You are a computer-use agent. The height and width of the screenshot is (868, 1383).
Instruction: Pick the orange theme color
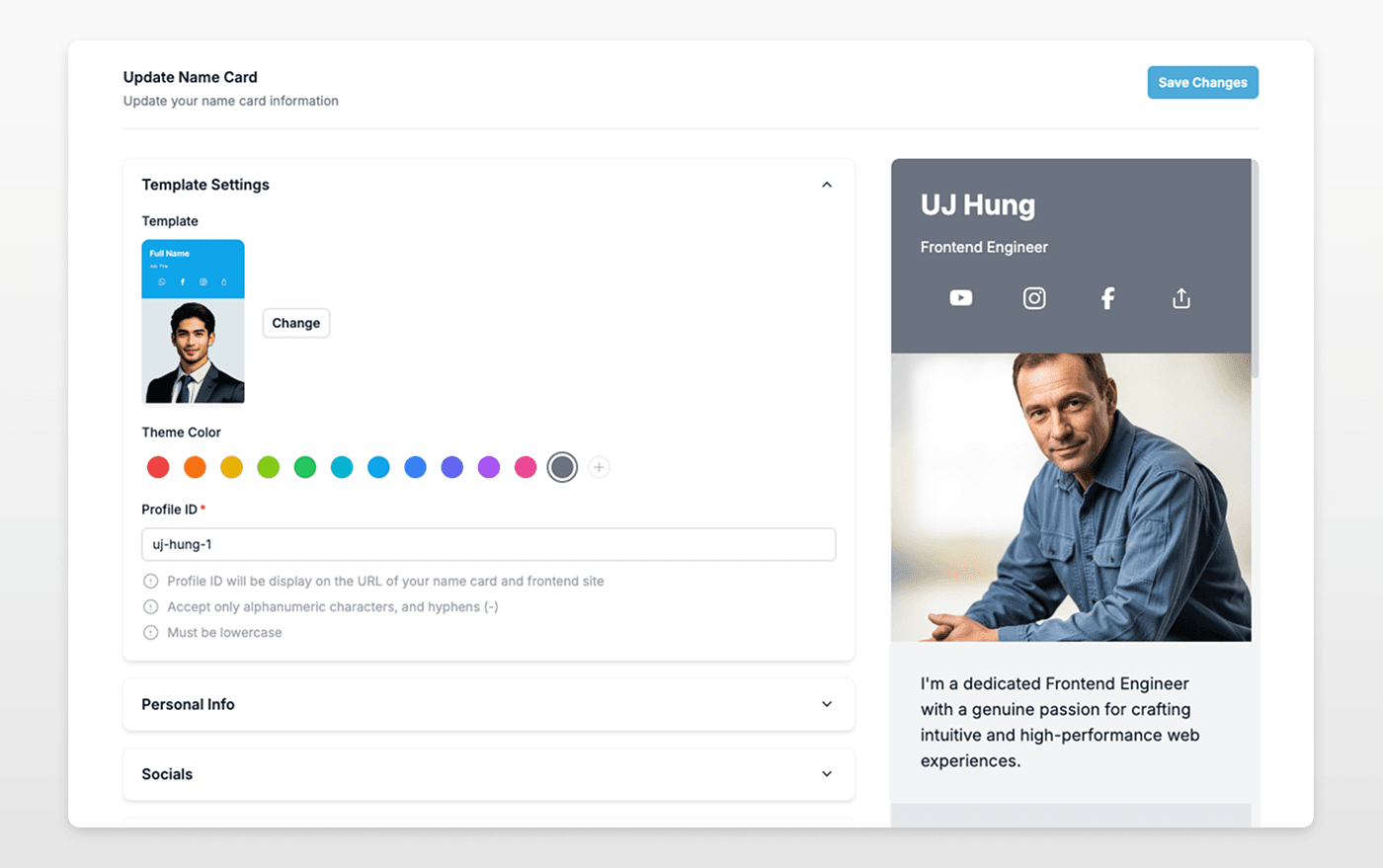(195, 467)
